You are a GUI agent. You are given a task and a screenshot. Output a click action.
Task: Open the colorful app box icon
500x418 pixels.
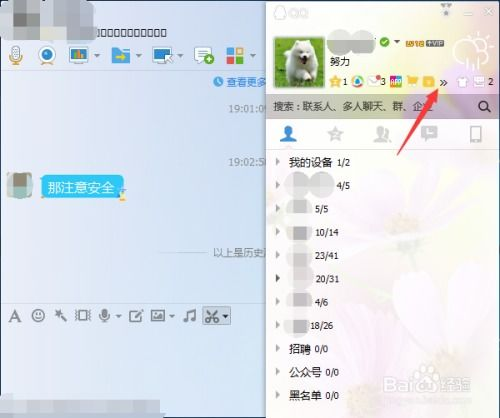(x=396, y=81)
